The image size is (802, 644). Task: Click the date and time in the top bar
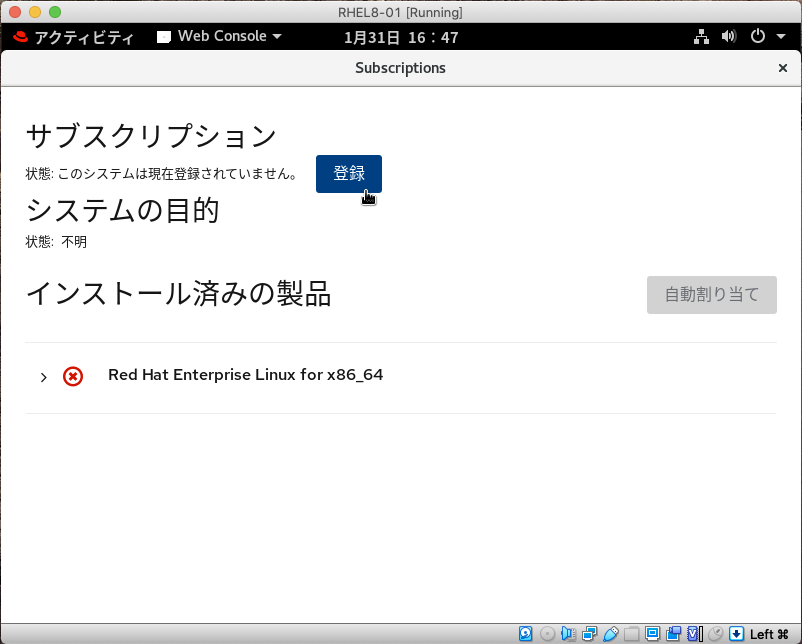(400, 36)
